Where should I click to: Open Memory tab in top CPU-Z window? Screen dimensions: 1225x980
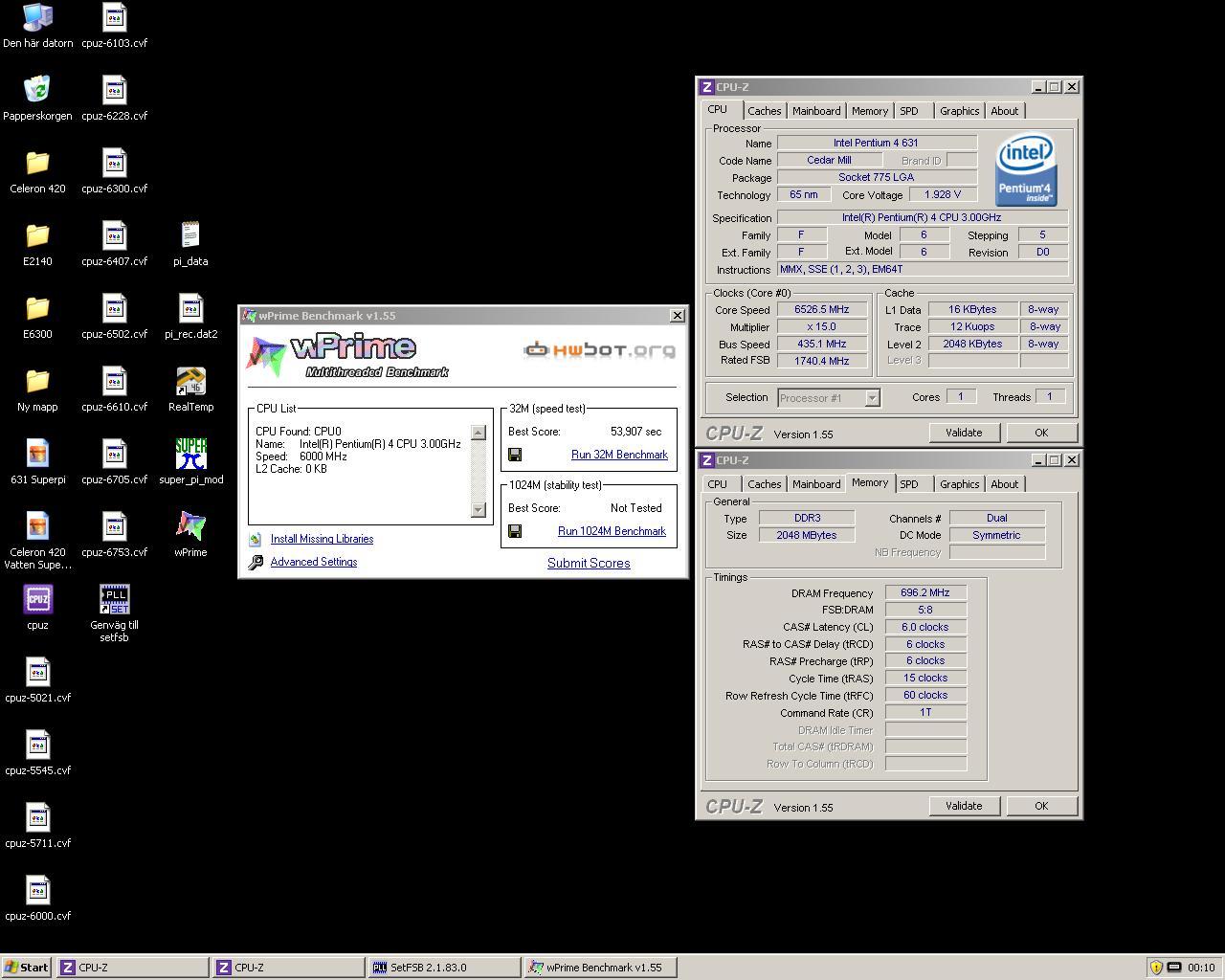click(869, 111)
